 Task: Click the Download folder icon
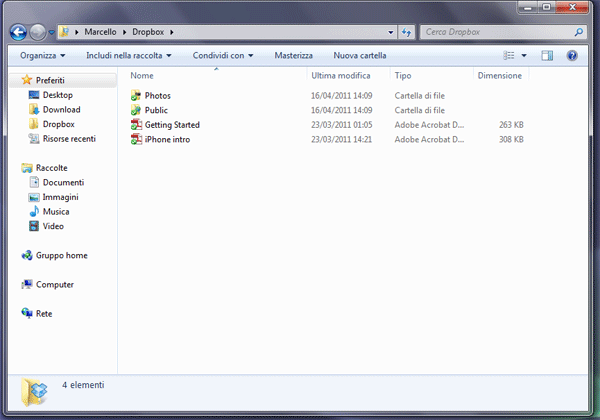pyautogui.click(x=34, y=109)
